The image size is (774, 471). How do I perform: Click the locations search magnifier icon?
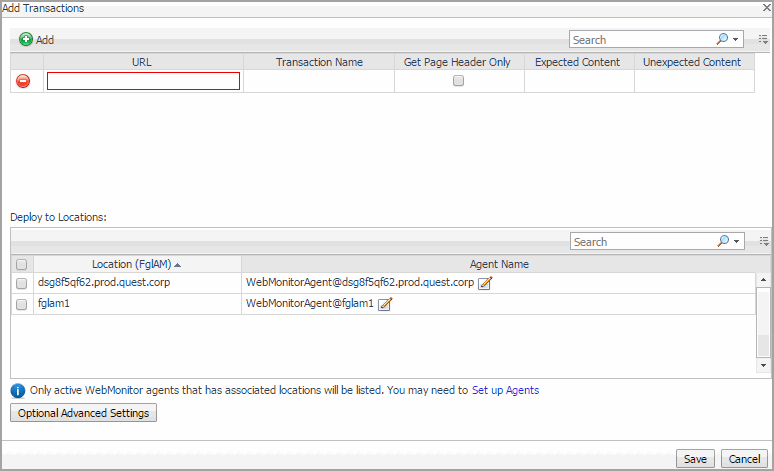[723, 242]
